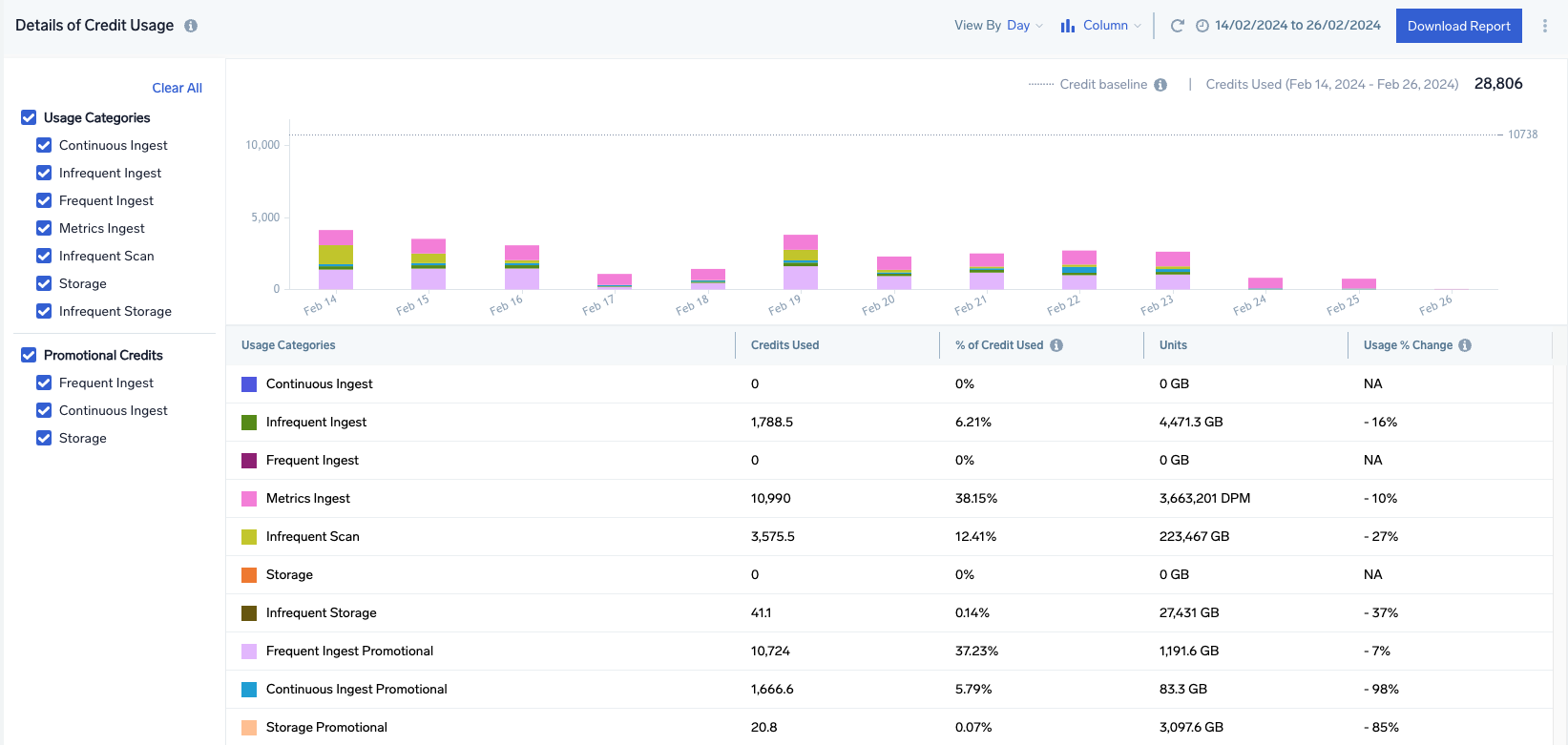Click the Units column header
1568x745 pixels.
pyautogui.click(x=1173, y=345)
